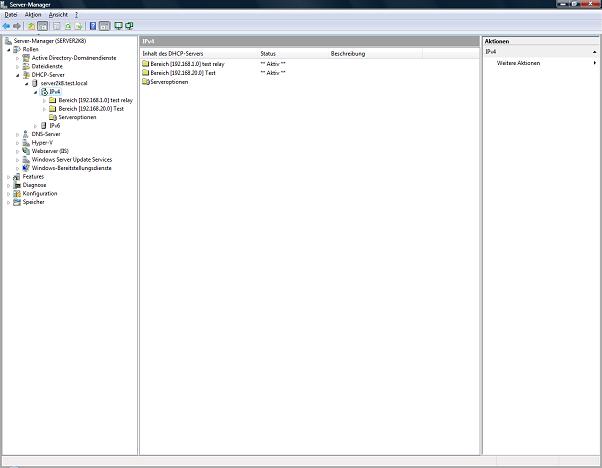602x468 pixels.
Task: Open the ? help menu
Action: tap(76, 15)
